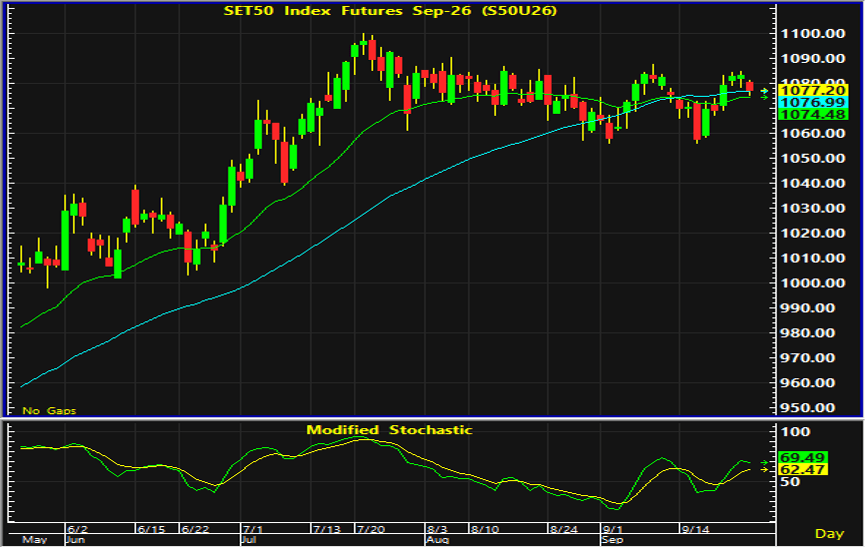Image resolution: width=866 pixels, height=548 pixels.
Task: Click the 1100.00 price axis label
Action: (x=812, y=34)
